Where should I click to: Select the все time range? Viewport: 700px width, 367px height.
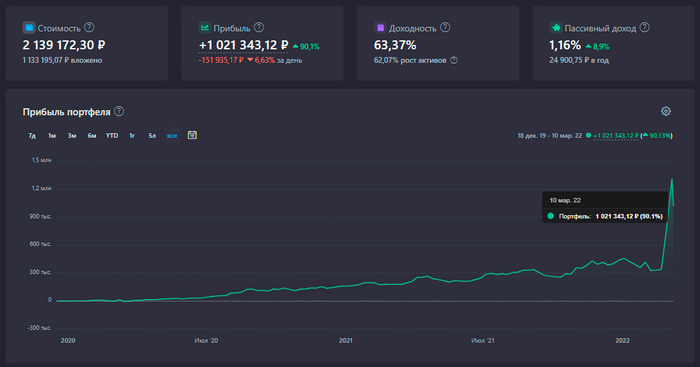tap(172, 136)
